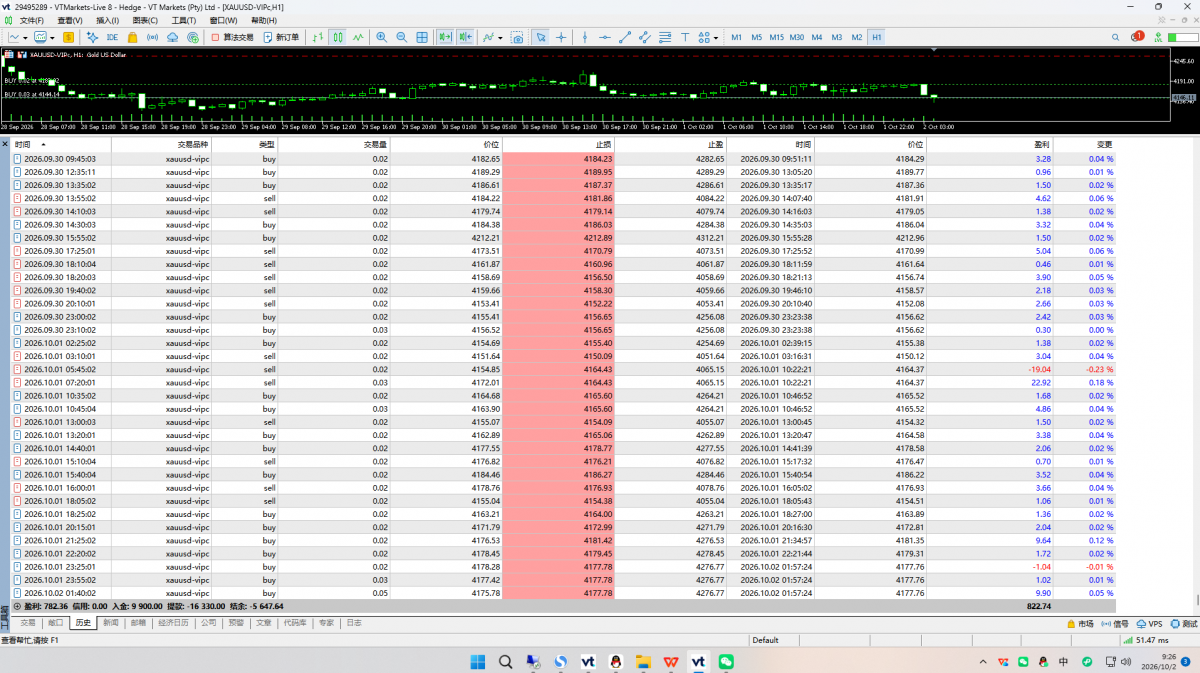Viewport: 1200px width, 673px height.
Task: Open the IDE MetaEditor icon
Action: [112, 37]
